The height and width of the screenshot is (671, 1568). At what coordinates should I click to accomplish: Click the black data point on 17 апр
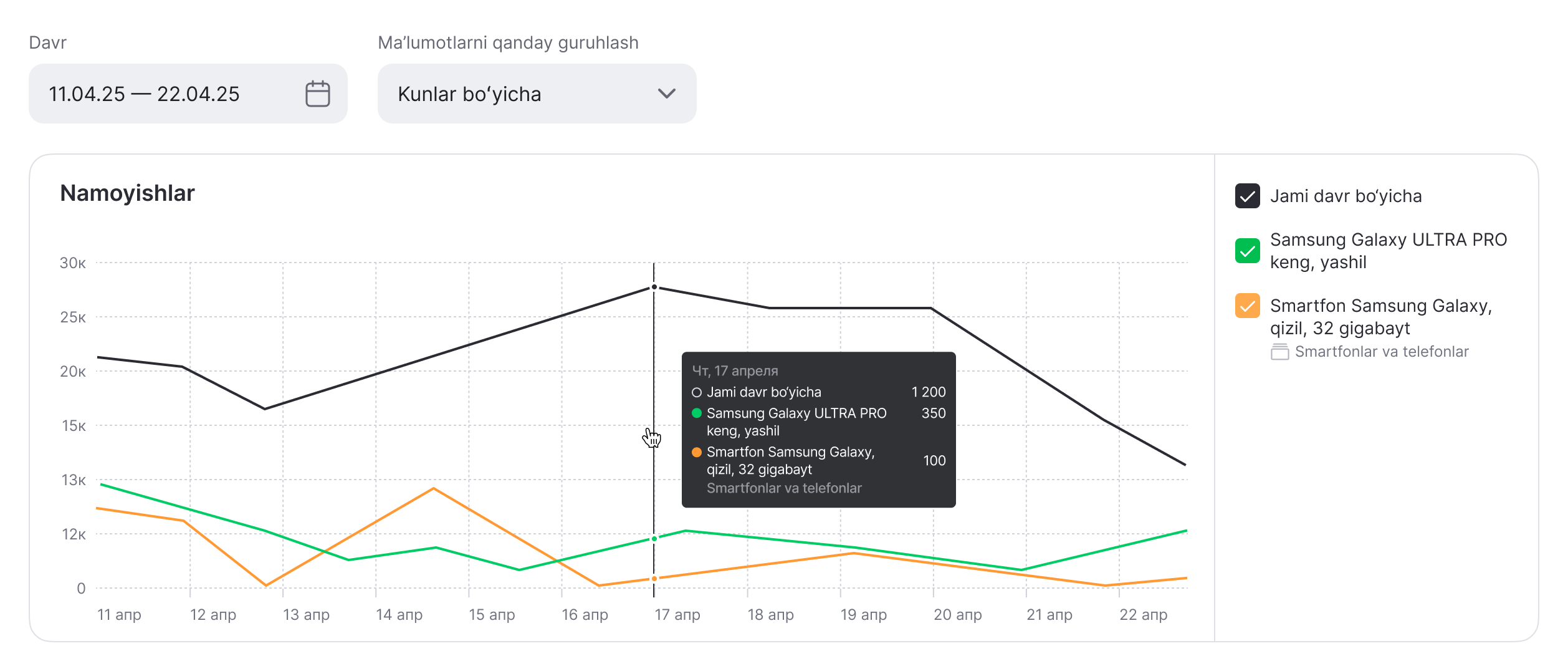654,287
